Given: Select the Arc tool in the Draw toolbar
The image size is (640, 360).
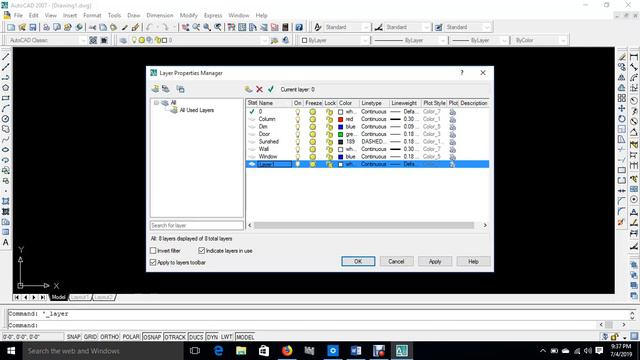Looking at the screenshot, I should pos(6,109).
